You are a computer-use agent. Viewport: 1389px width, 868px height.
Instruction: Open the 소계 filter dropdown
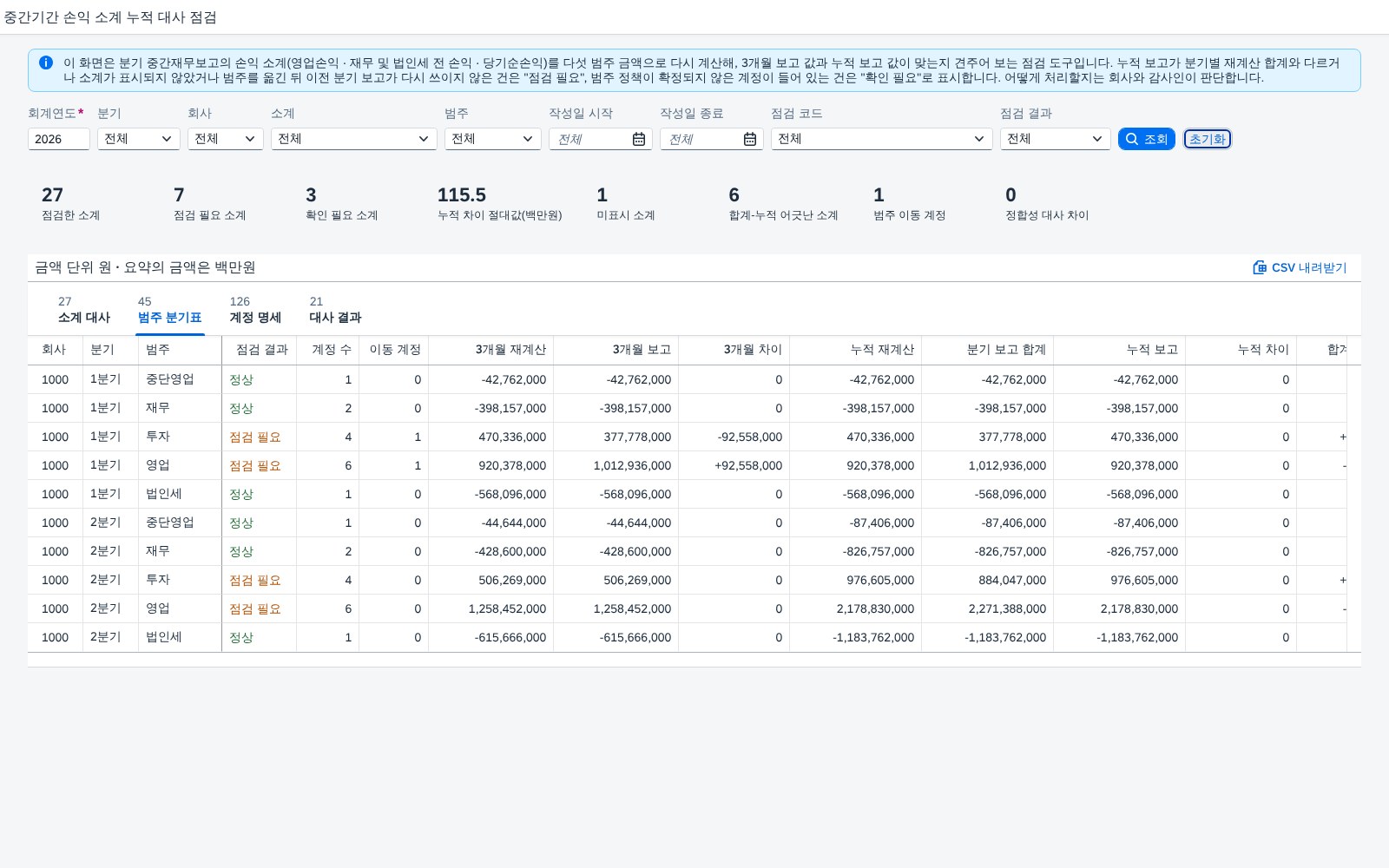(354, 139)
